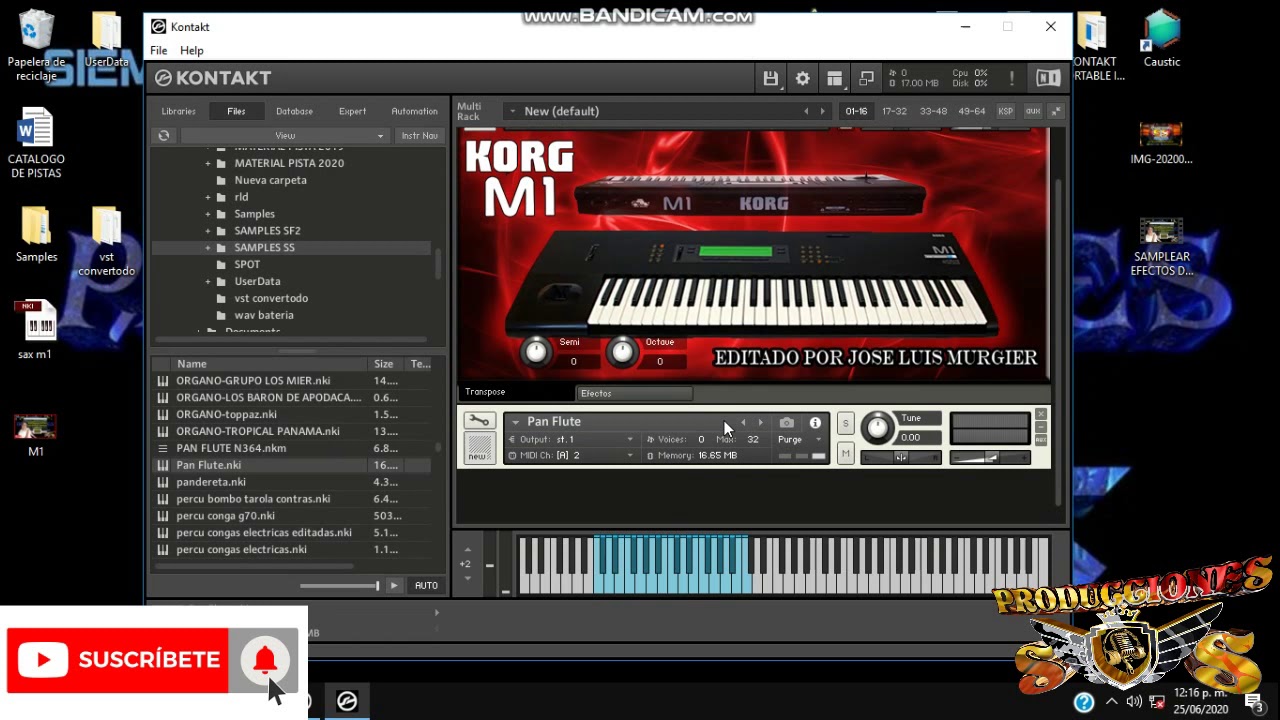Click the multi rack minimize arrows icon
The width and height of the screenshot is (1280, 720).
click(x=1056, y=111)
